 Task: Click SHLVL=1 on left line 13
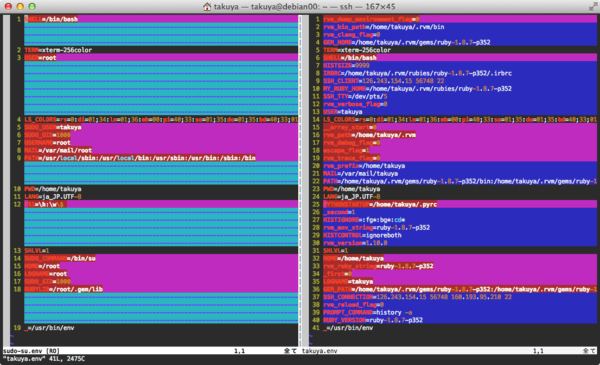[37, 251]
